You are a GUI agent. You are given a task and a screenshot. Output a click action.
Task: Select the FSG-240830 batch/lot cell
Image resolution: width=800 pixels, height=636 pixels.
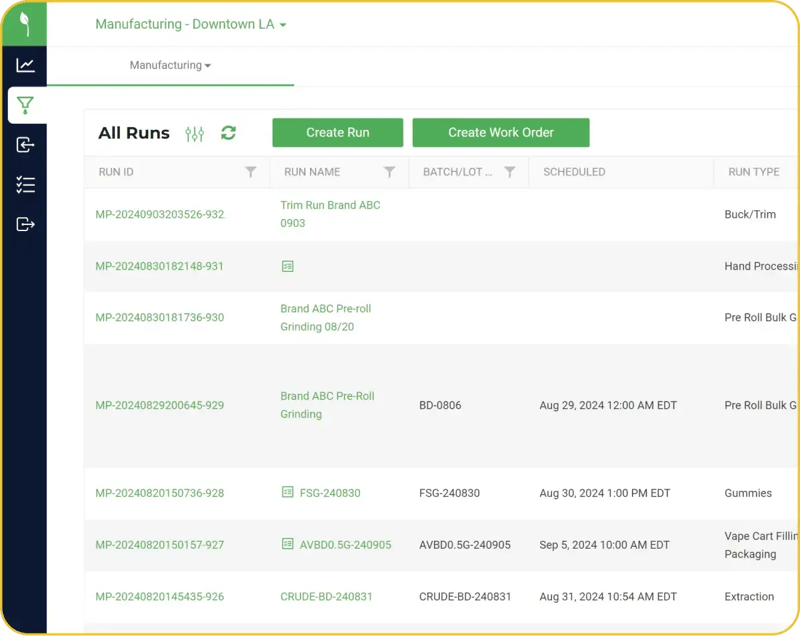tap(449, 493)
